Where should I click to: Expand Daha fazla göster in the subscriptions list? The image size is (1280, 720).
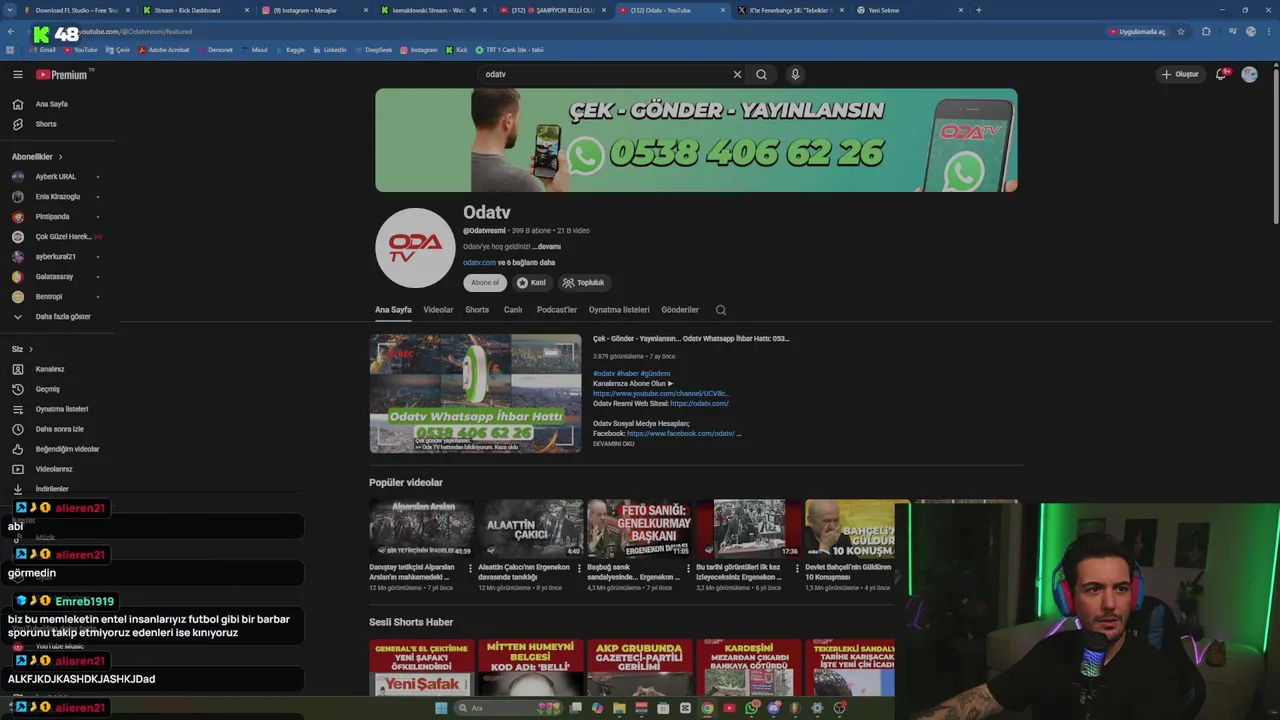(62, 317)
